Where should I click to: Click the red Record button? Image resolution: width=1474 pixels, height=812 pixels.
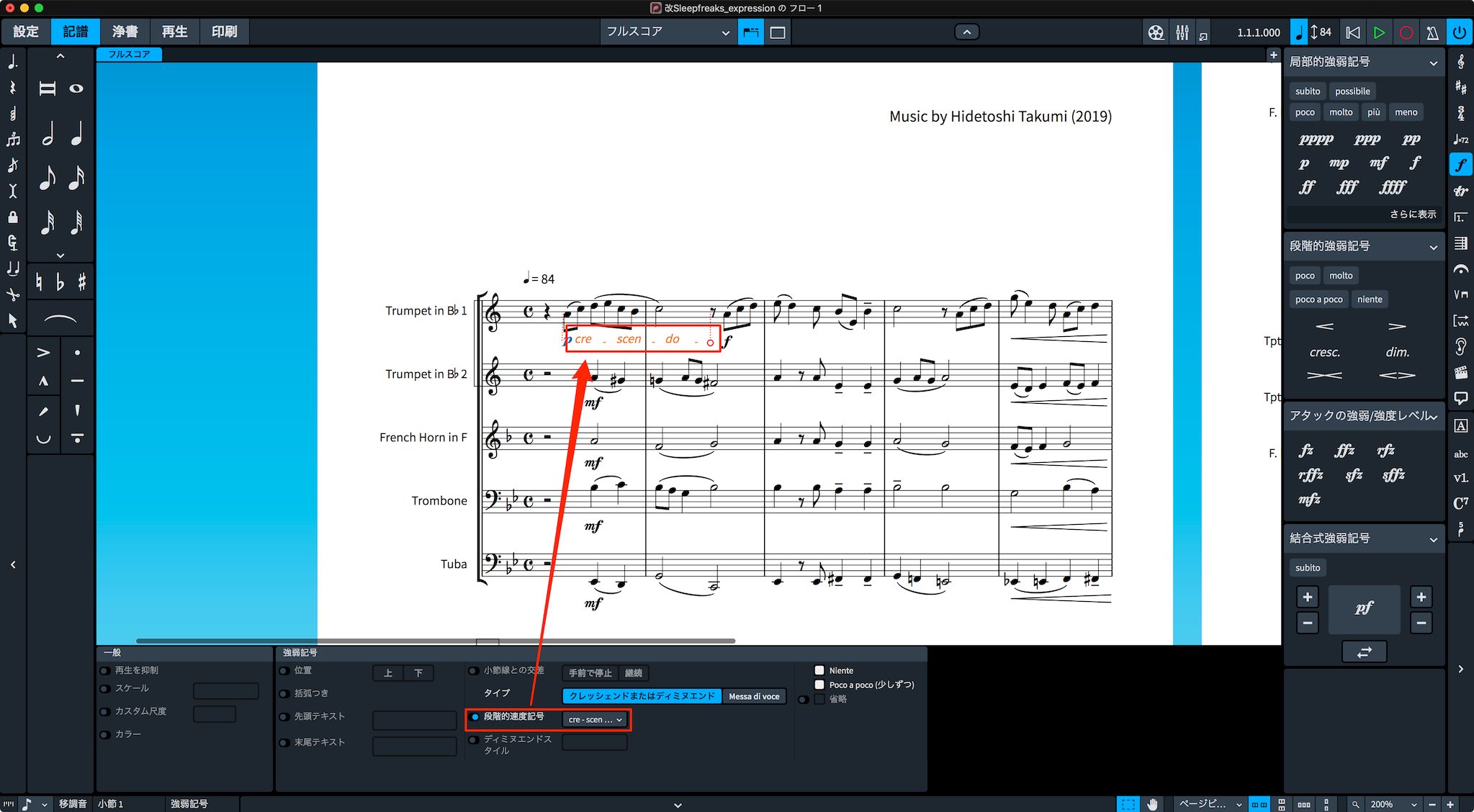[x=1406, y=32]
